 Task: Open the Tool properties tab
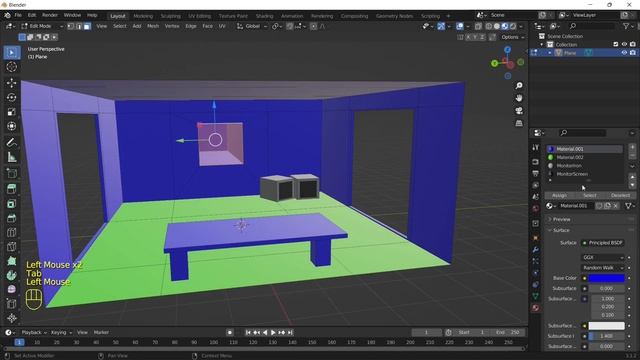click(536, 147)
